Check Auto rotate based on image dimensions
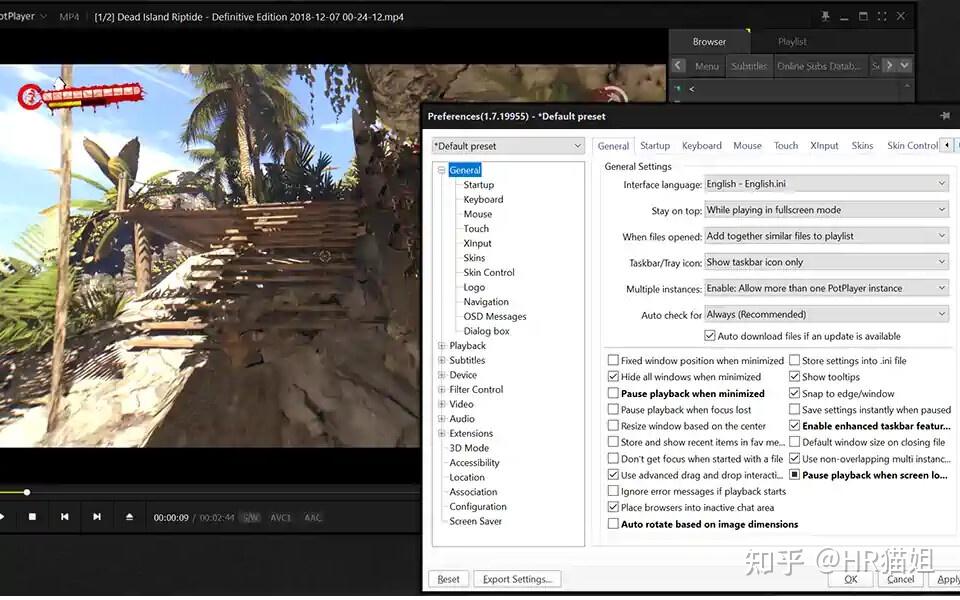This screenshot has width=960, height=600. pos(613,523)
